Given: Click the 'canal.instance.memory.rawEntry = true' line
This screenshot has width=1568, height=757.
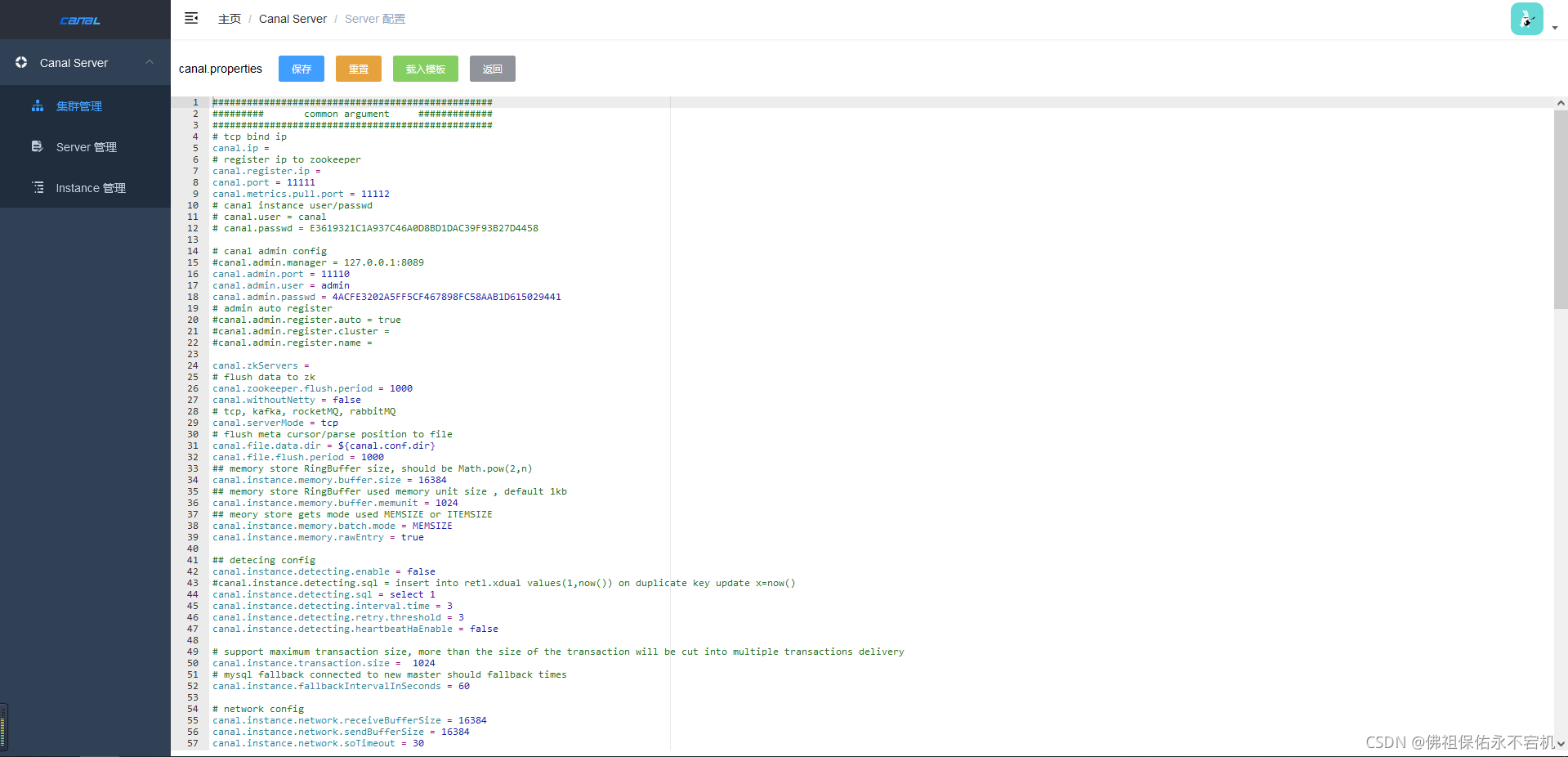Looking at the screenshot, I should point(318,537).
